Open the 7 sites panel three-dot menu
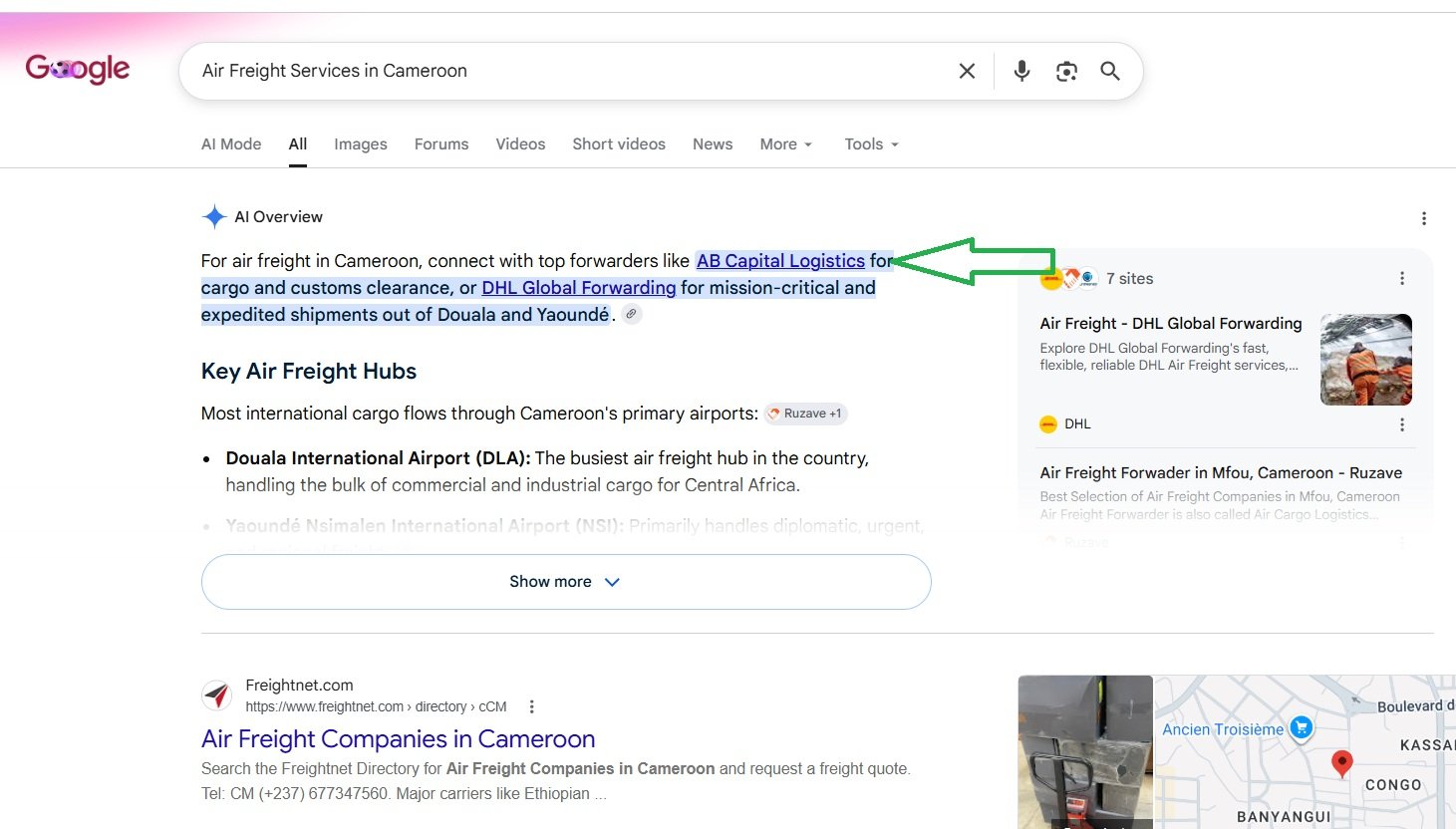 point(1402,279)
